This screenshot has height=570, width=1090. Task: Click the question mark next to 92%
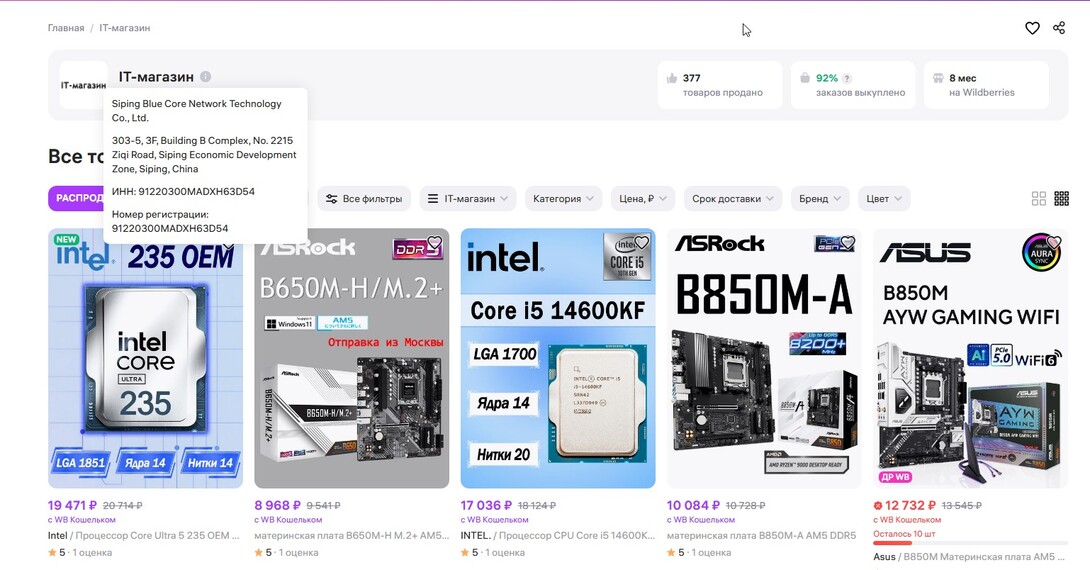[x=847, y=78]
